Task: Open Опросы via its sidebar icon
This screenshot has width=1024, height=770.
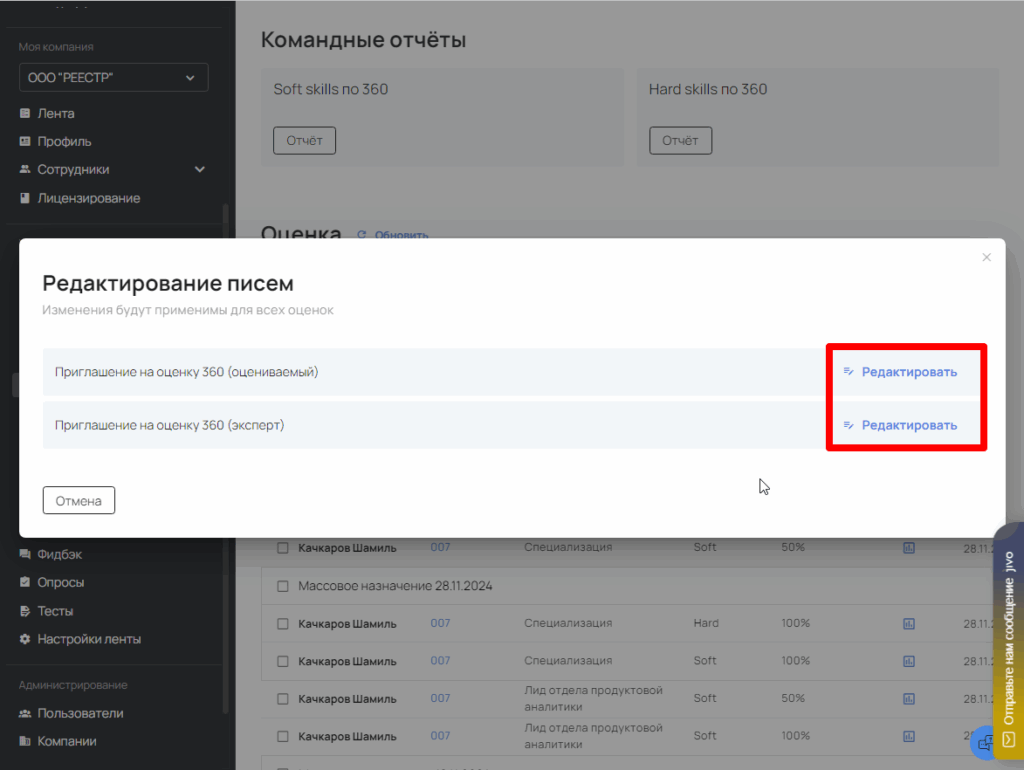Action: (x=25, y=582)
